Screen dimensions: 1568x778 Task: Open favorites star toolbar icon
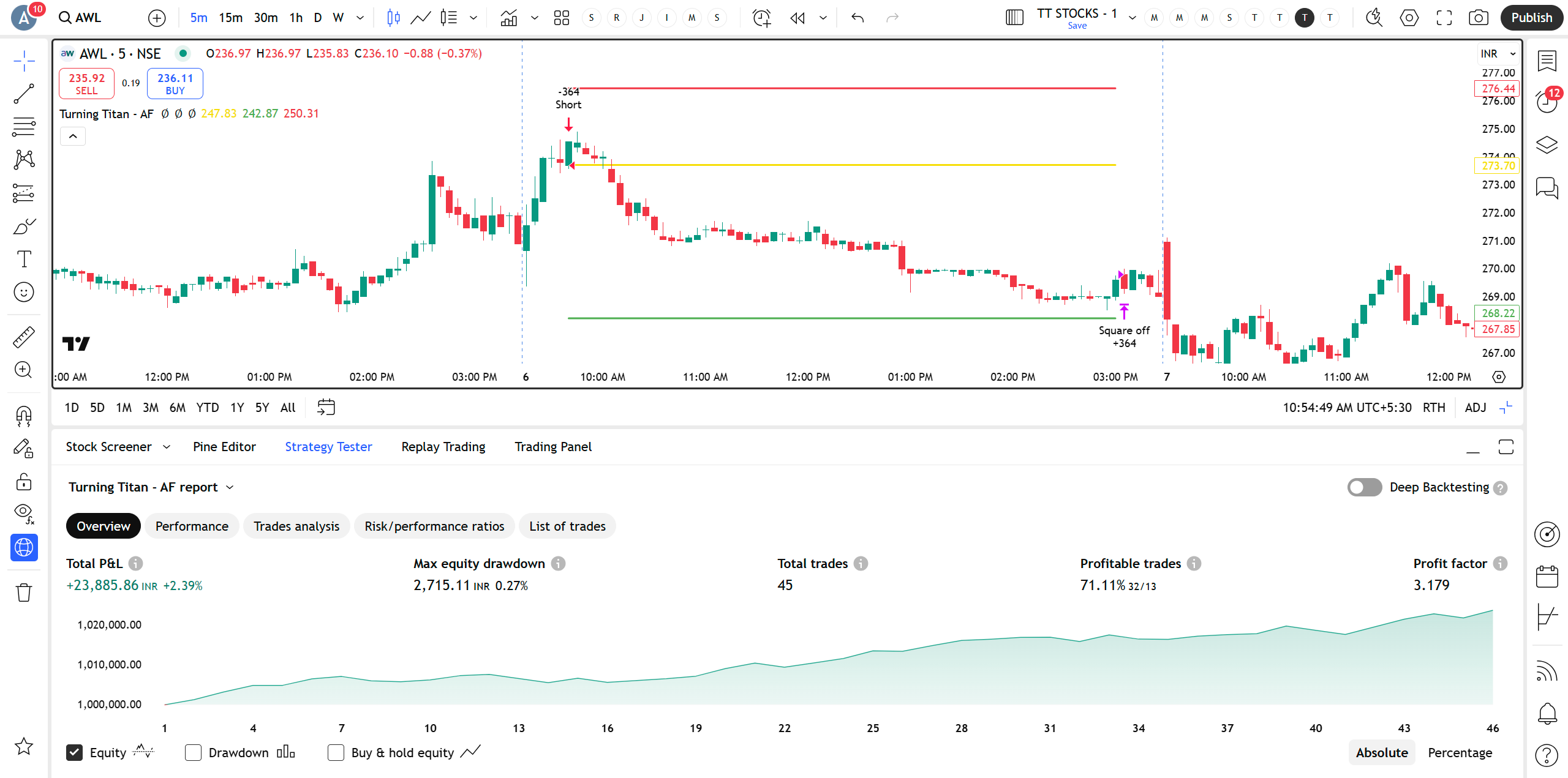point(24,746)
